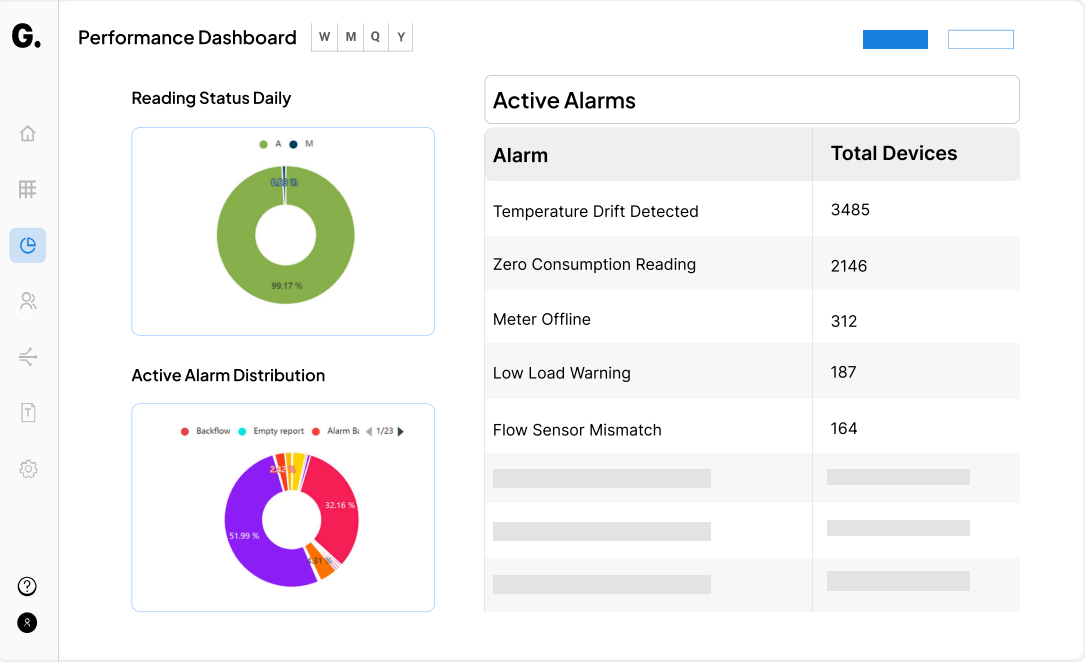Toggle the Backflow legend entry
This screenshot has height=667, width=1085.
click(206, 432)
